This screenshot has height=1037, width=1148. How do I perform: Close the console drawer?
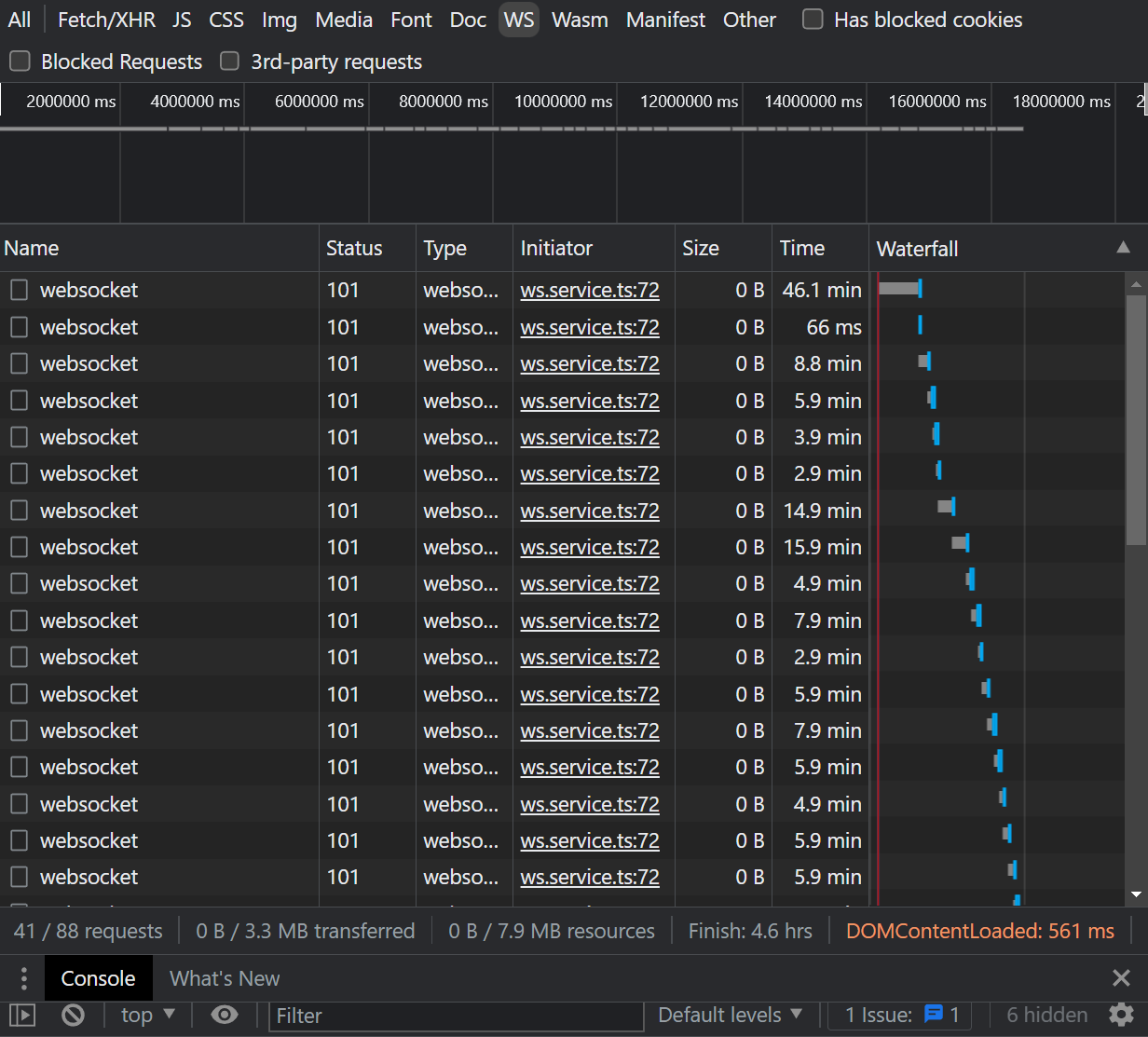click(x=1121, y=978)
